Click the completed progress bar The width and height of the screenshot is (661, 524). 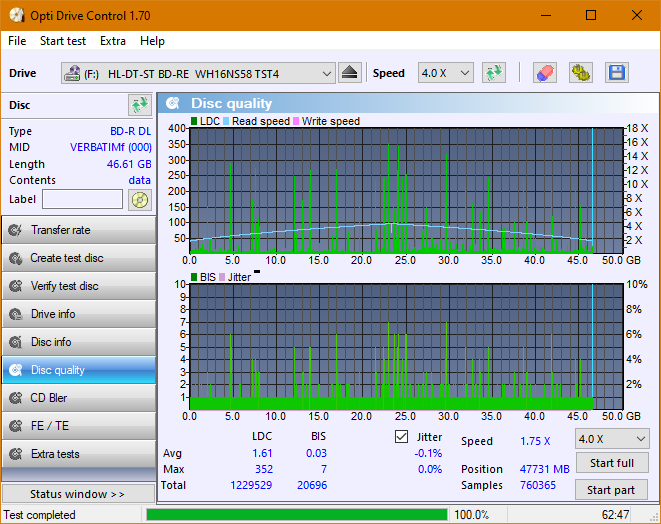click(296, 515)
